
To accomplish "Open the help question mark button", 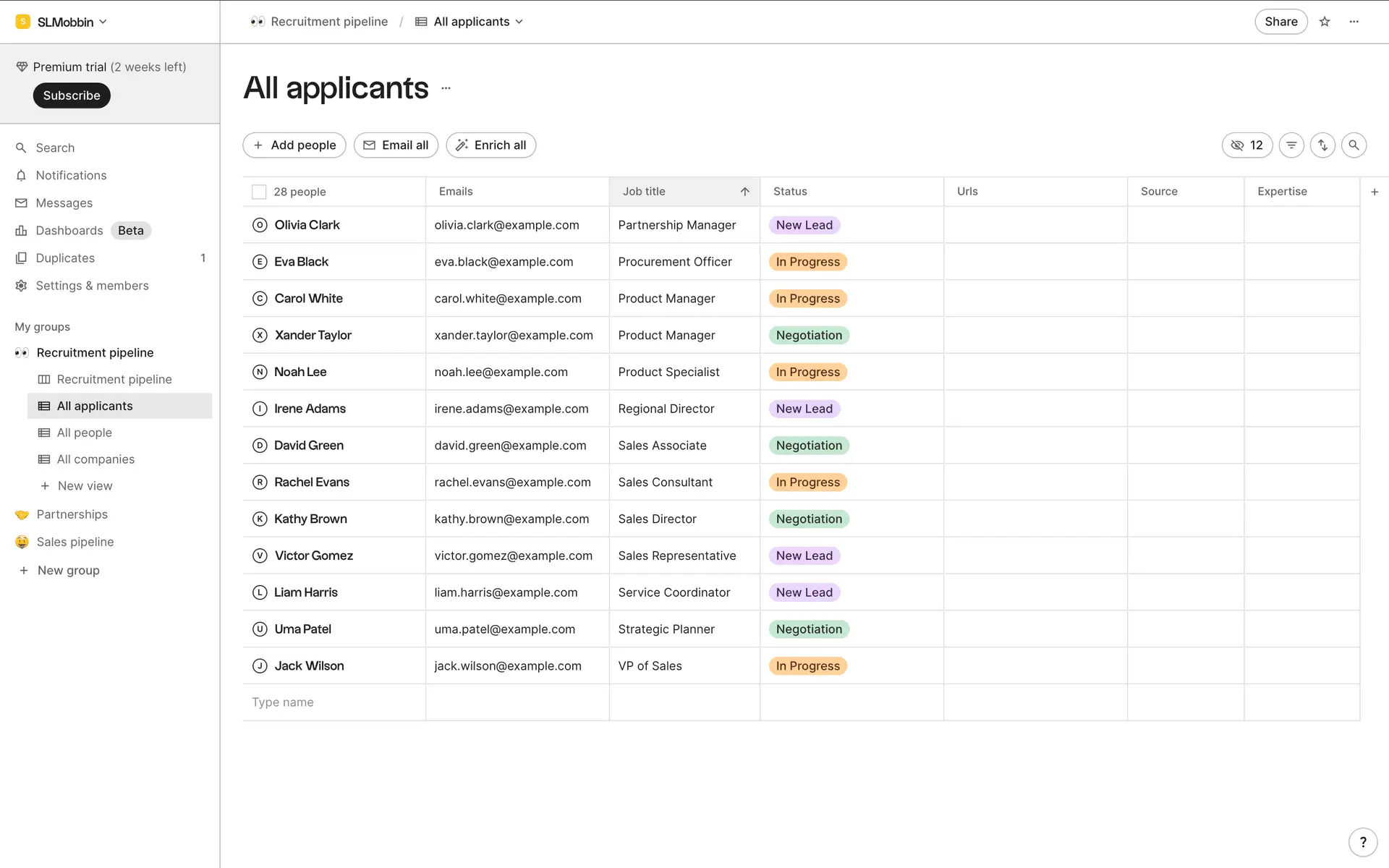I will [1363, 842].
